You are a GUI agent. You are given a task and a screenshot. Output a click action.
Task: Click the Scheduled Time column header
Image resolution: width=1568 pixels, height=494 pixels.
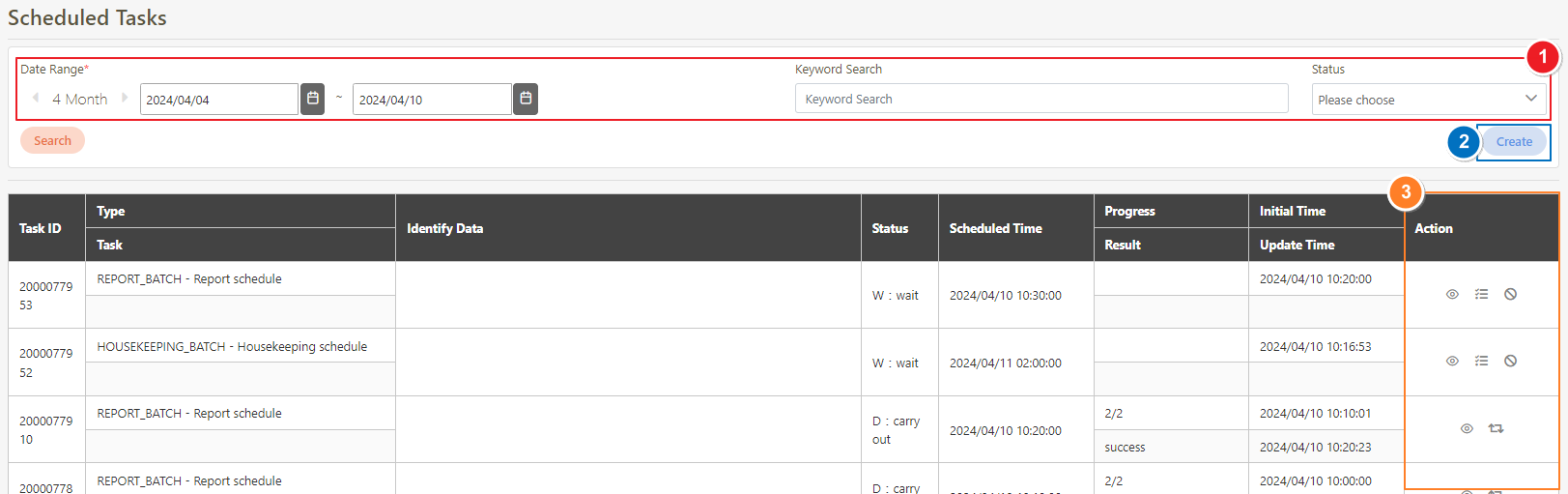point(995,229)
